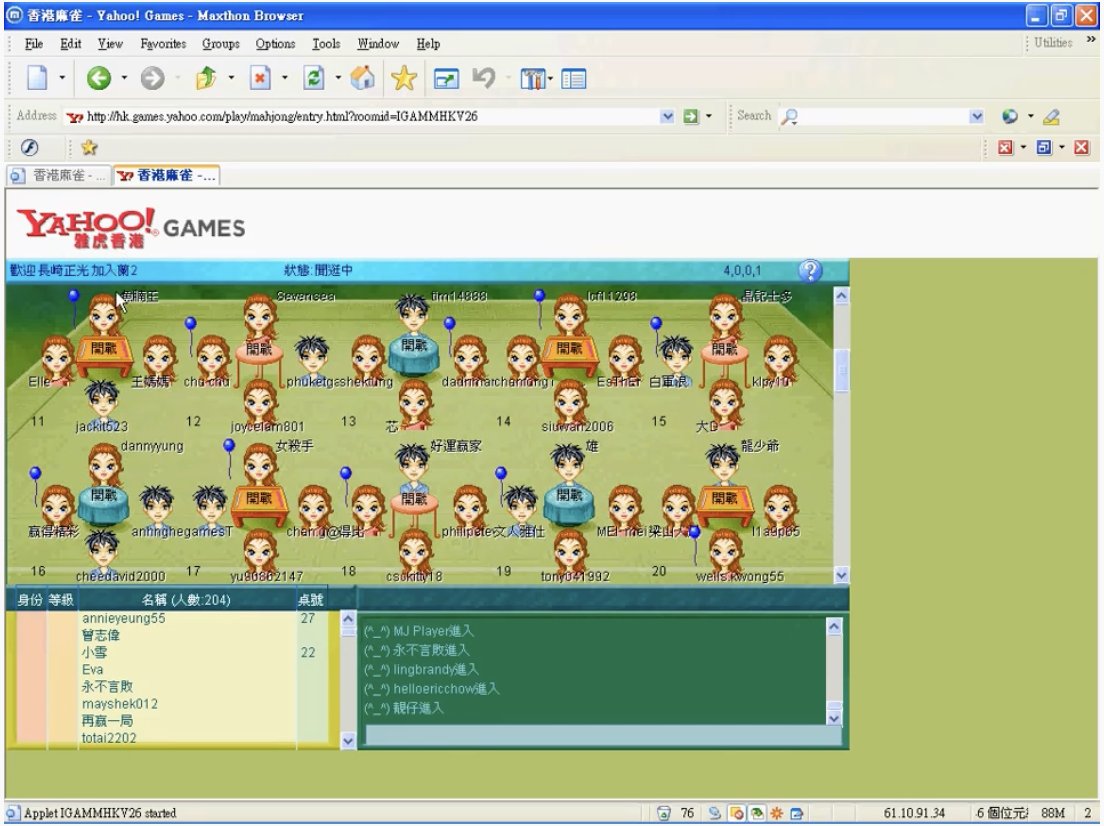Click the search magnifier icon
Image resolution: width=1104 pixels, height=826 pixels.
pos(789,116)
